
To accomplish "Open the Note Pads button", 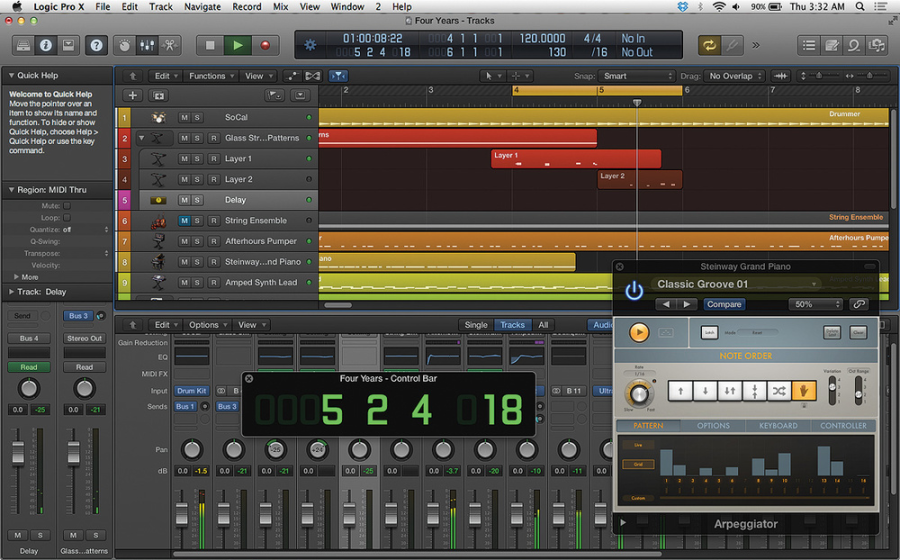I will coord(832,45).
